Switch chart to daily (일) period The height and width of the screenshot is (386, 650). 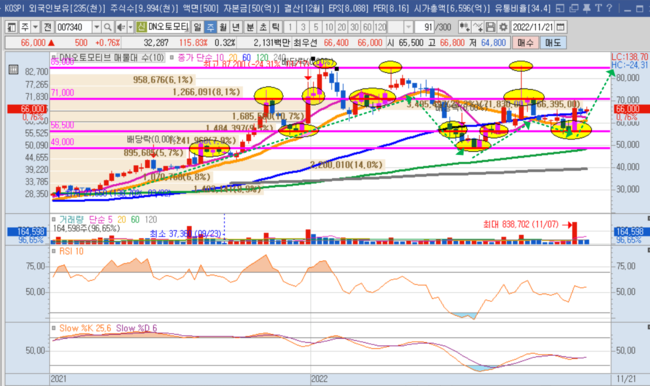[198, 27]
